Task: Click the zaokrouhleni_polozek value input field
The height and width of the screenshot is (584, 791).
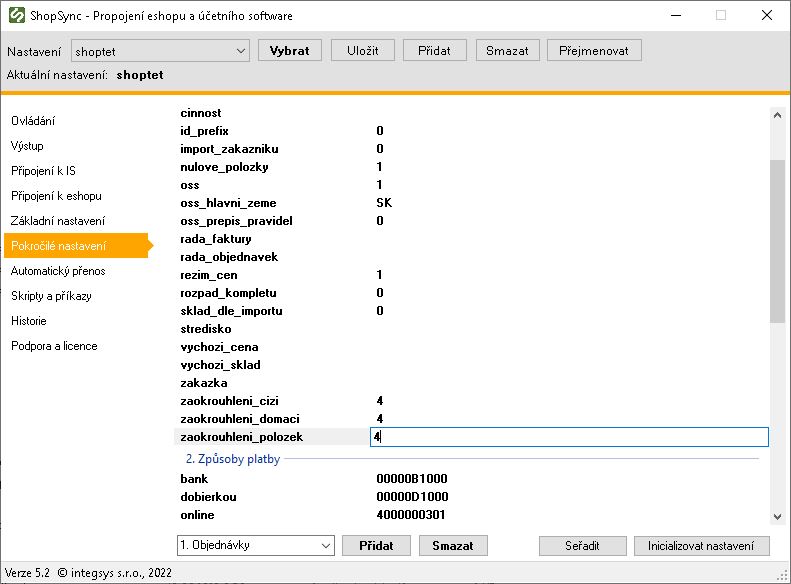Action: point(569,437)
